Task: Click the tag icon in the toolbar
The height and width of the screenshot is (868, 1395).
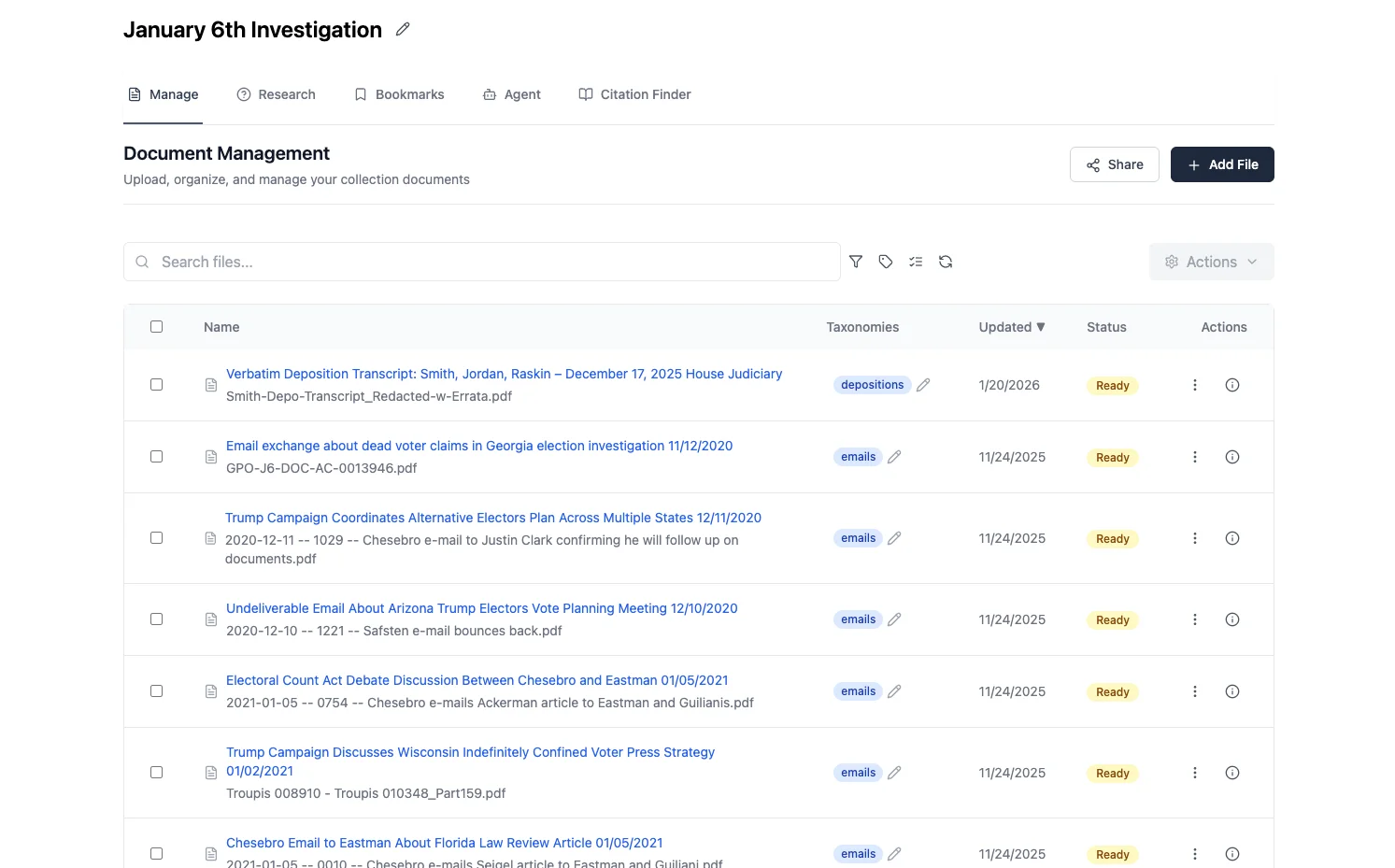Action: [886, 262]
